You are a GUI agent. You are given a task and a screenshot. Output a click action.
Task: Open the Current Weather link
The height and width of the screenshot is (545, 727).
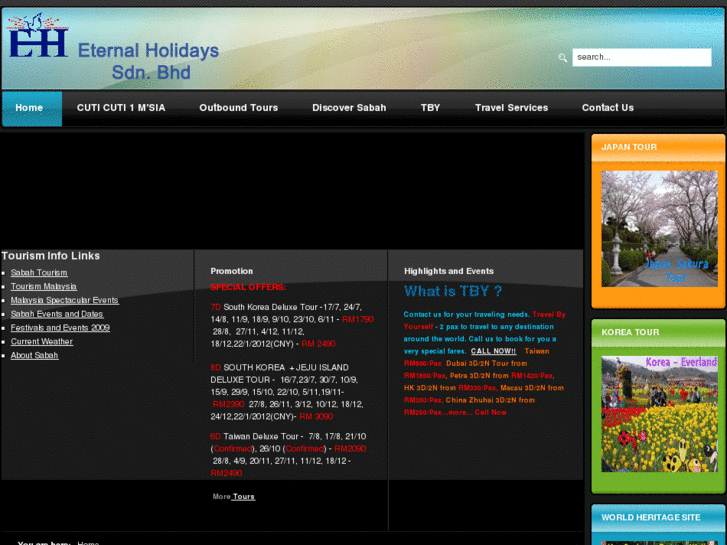coord(42,341)
